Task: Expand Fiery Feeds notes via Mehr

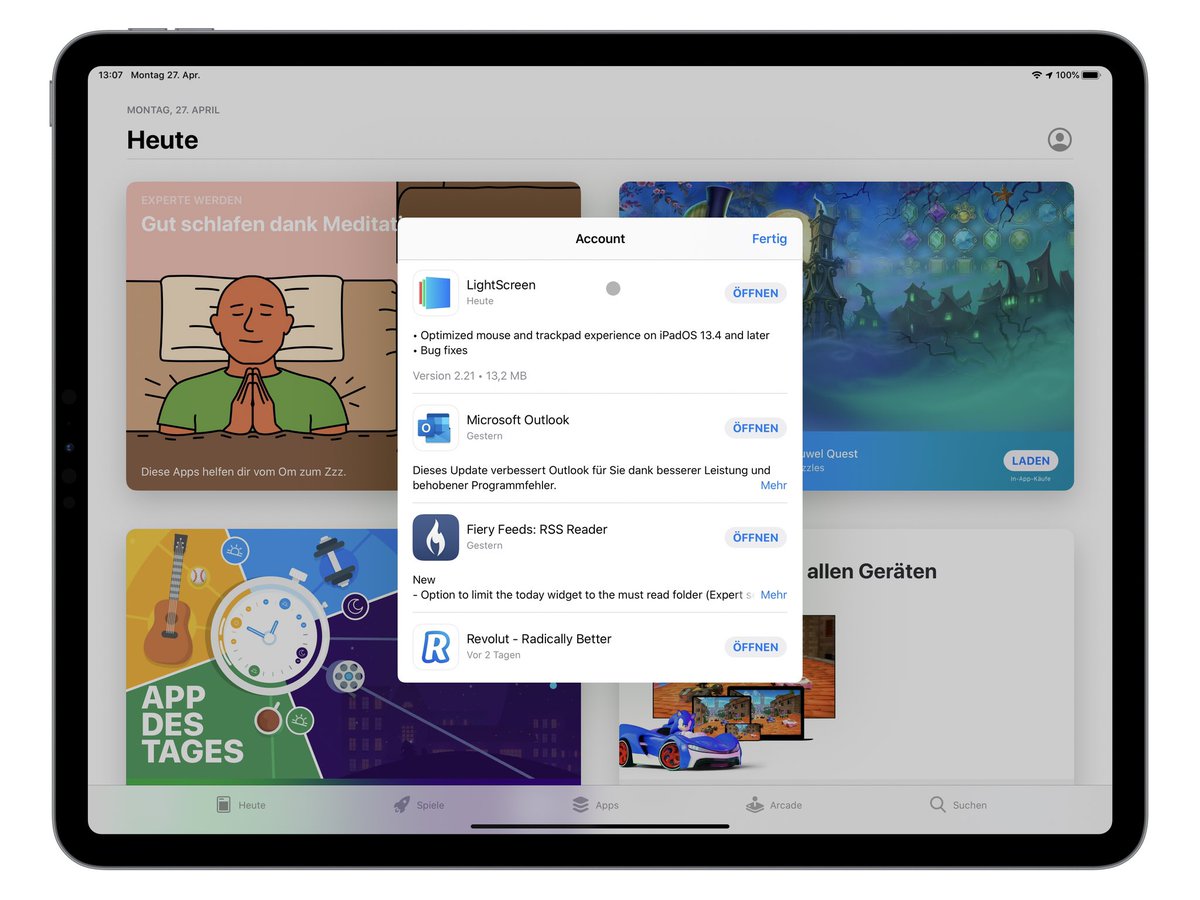Action: pos(773,595)
